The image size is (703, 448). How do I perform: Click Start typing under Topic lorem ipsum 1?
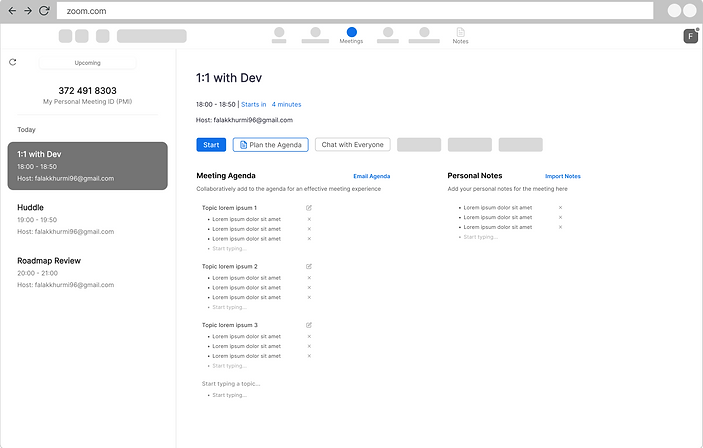pos(229,248)
